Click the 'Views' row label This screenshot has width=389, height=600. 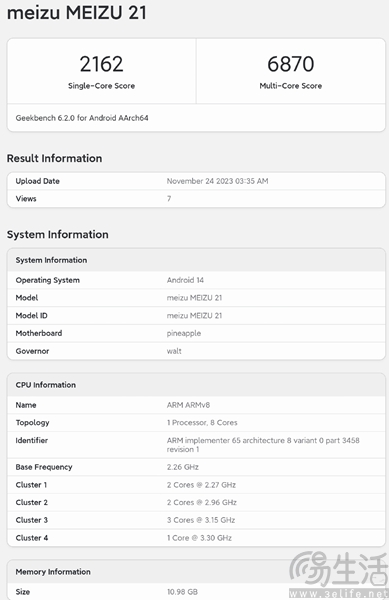(x=26, y=199)
